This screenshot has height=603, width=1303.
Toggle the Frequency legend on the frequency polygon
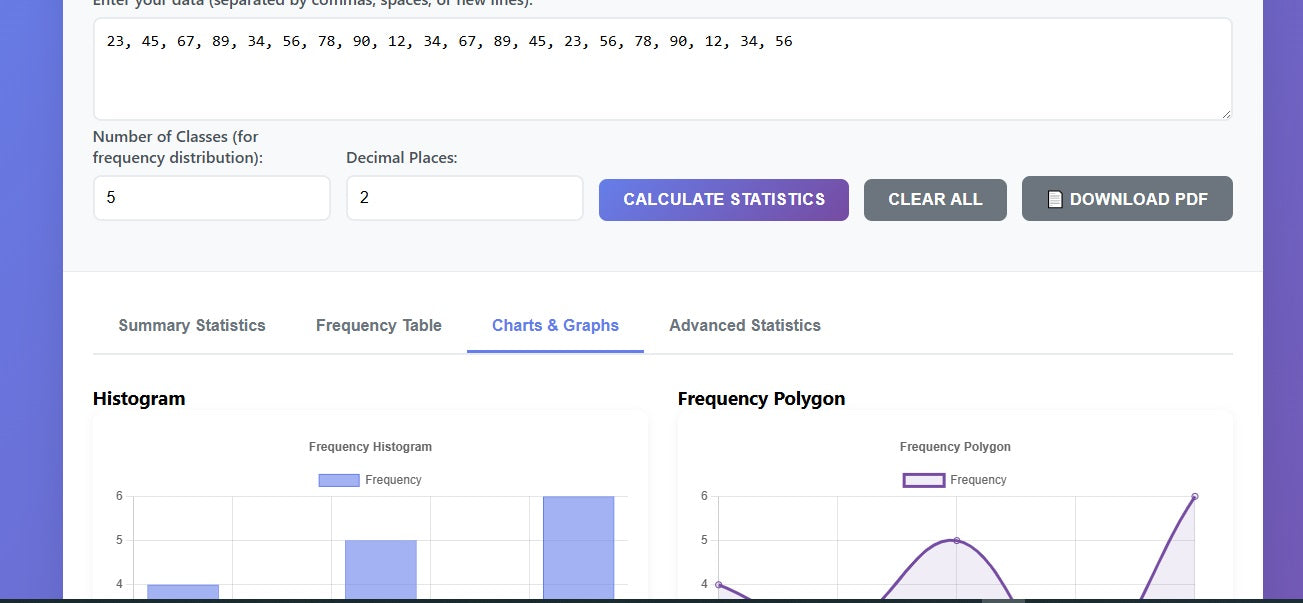(955, 480)
